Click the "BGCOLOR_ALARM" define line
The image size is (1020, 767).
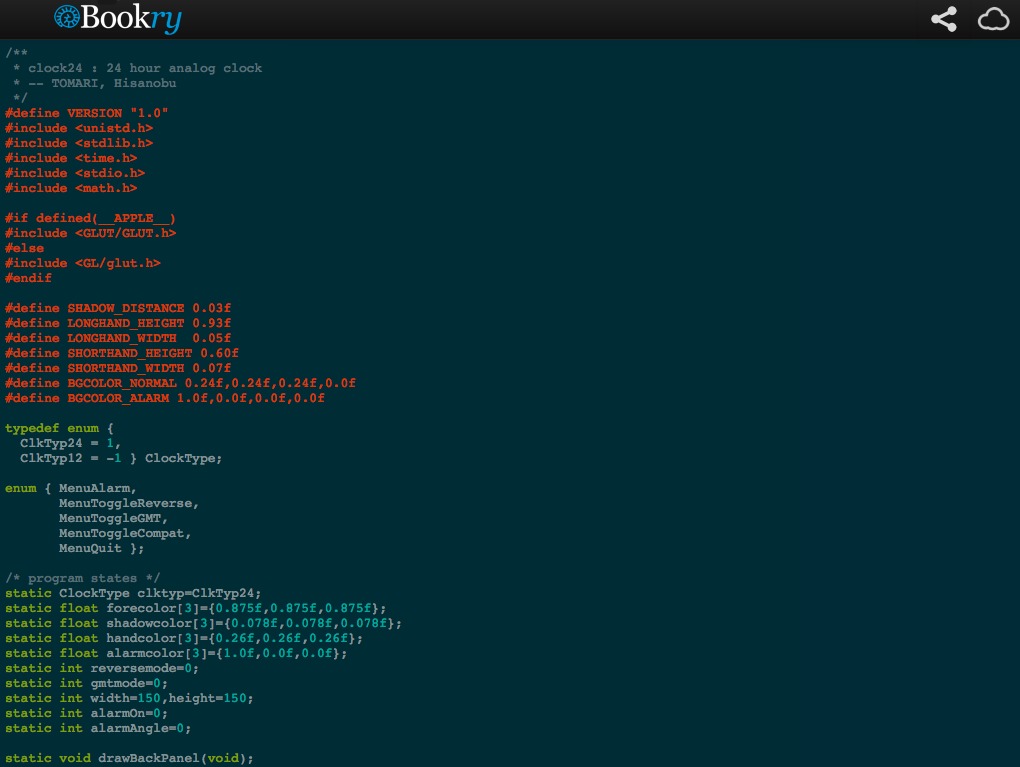tap(165, 398)
